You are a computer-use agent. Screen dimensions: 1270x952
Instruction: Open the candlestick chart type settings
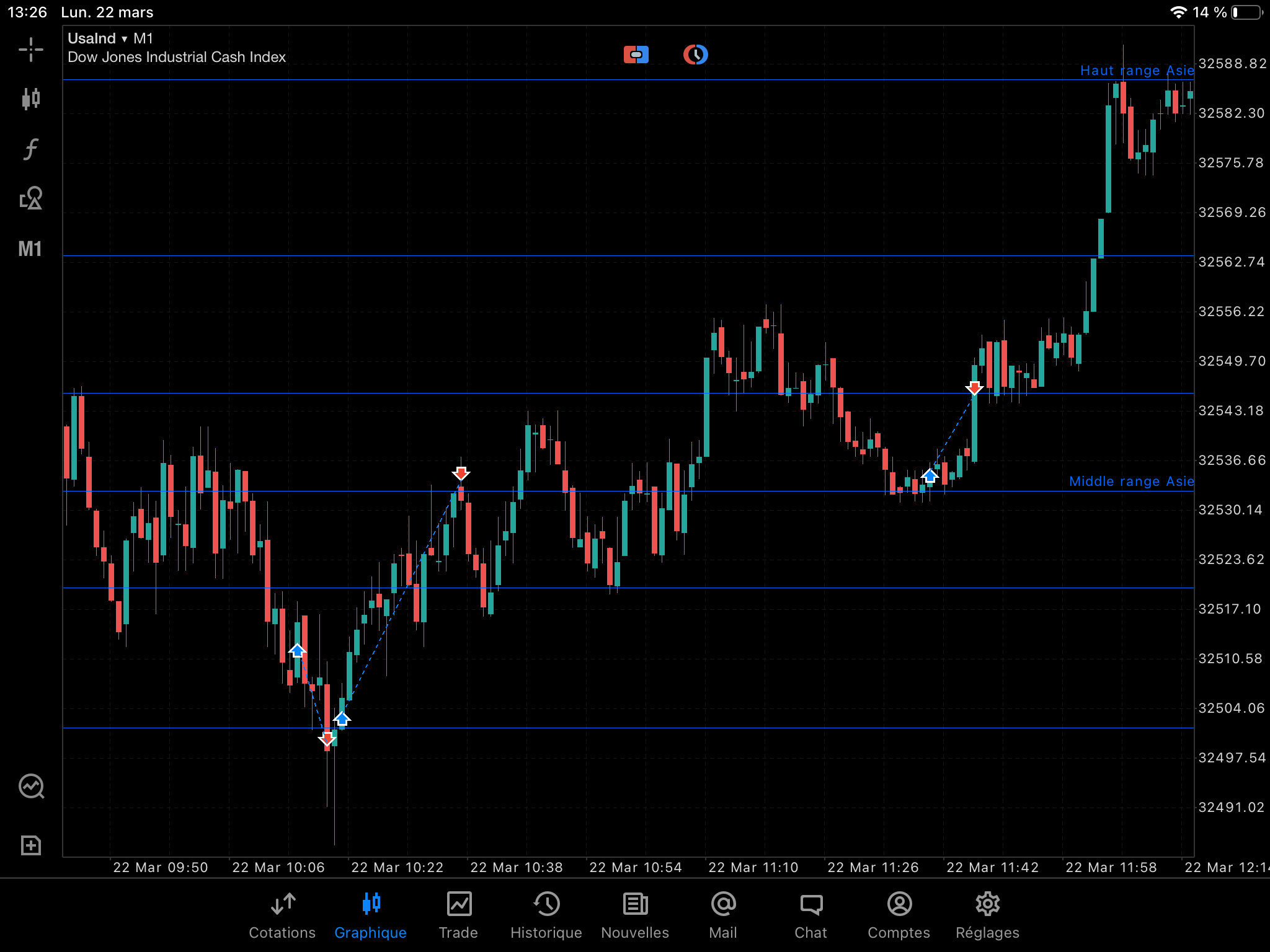click(x=30, y=99)
